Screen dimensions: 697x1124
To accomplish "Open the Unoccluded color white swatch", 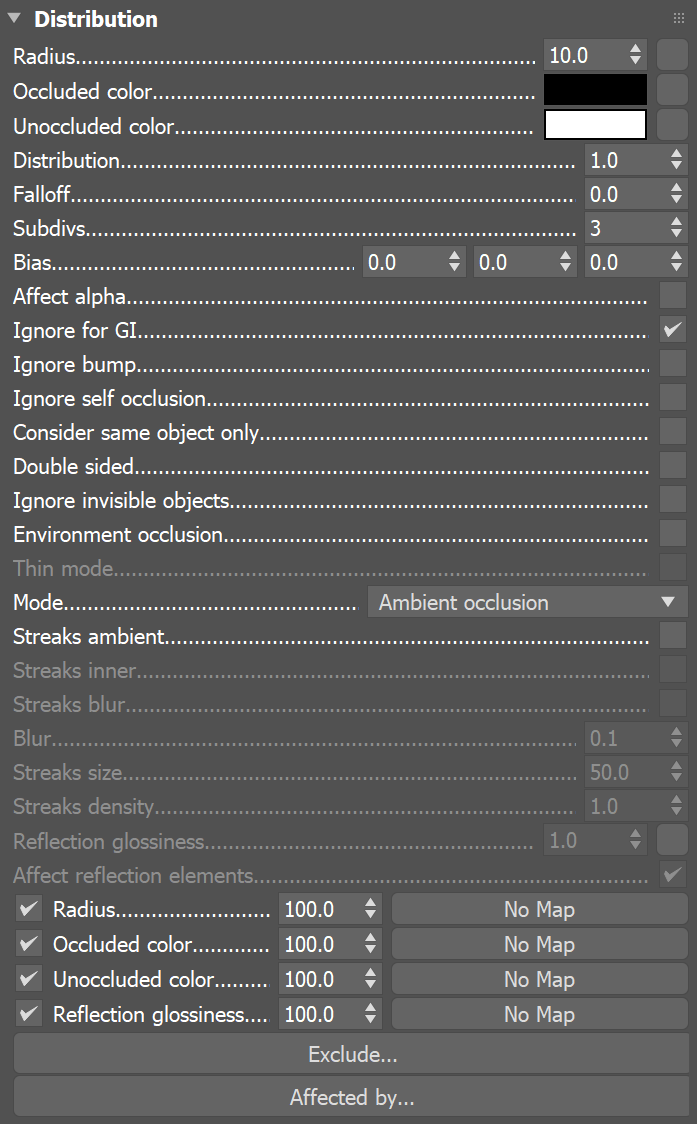I will coord(595,124).
